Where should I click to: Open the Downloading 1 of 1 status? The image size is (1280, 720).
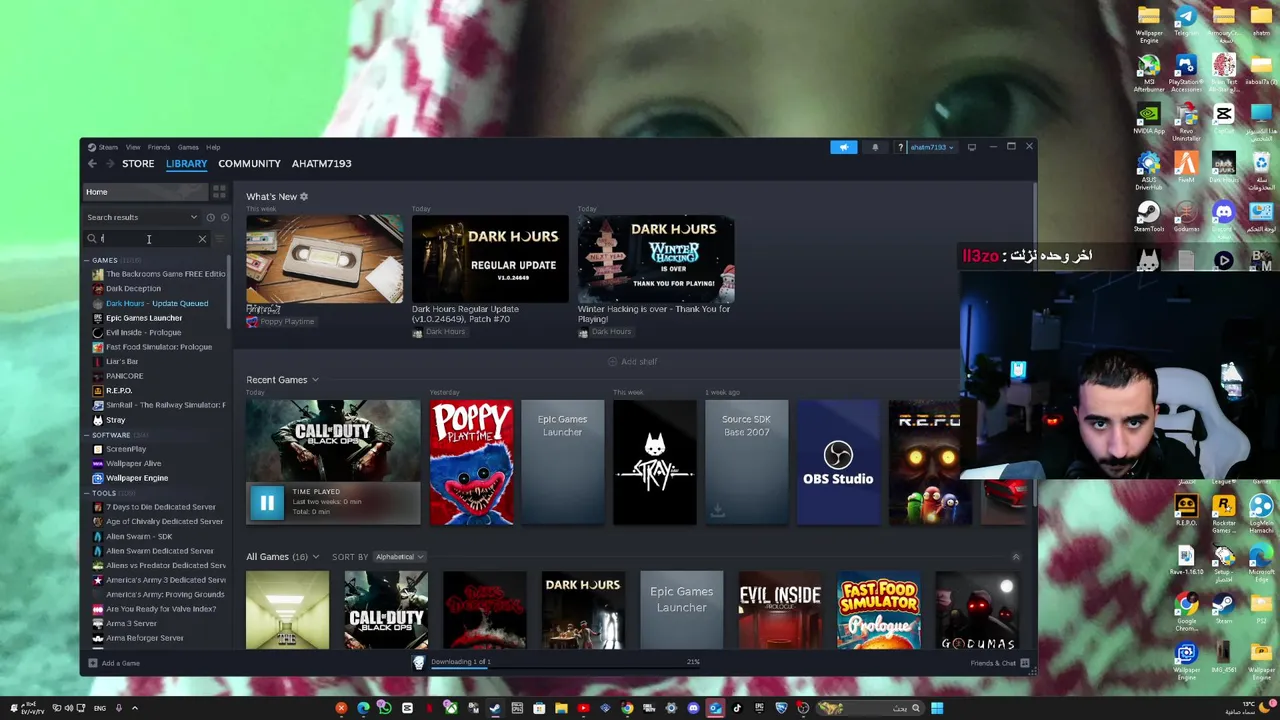460,662
